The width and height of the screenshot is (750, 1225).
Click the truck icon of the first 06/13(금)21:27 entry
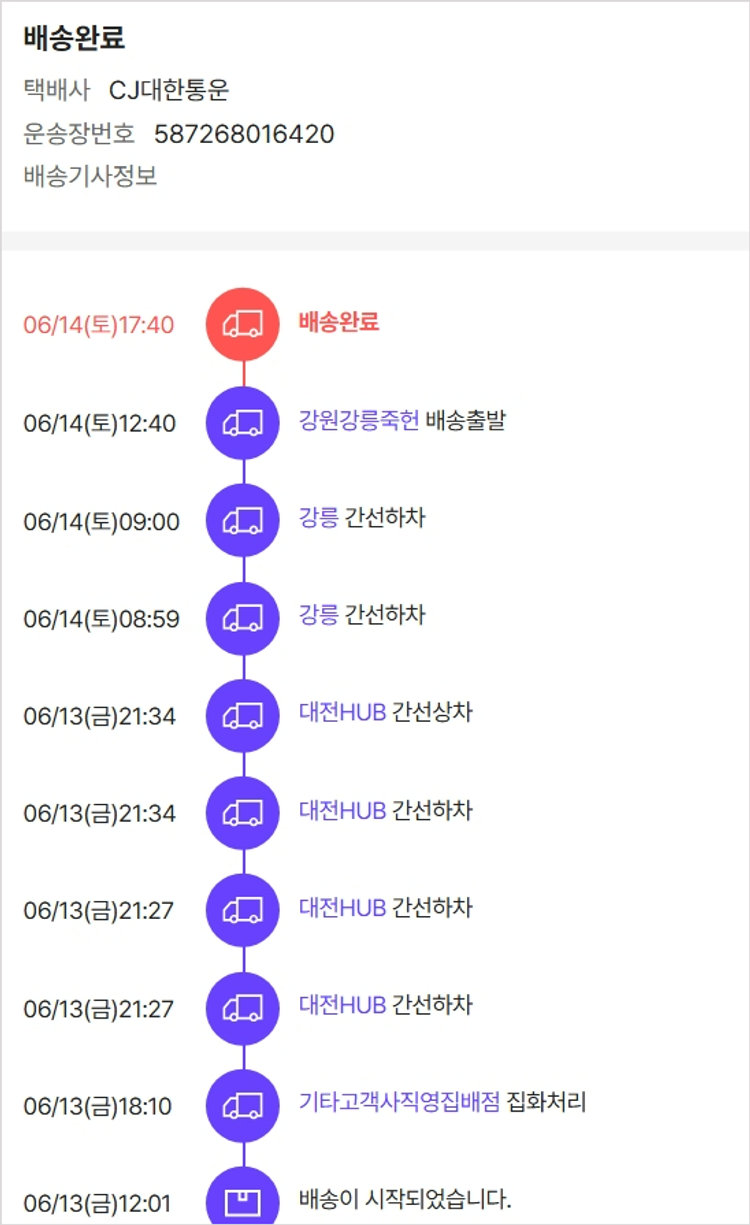[x=243, y=910]
